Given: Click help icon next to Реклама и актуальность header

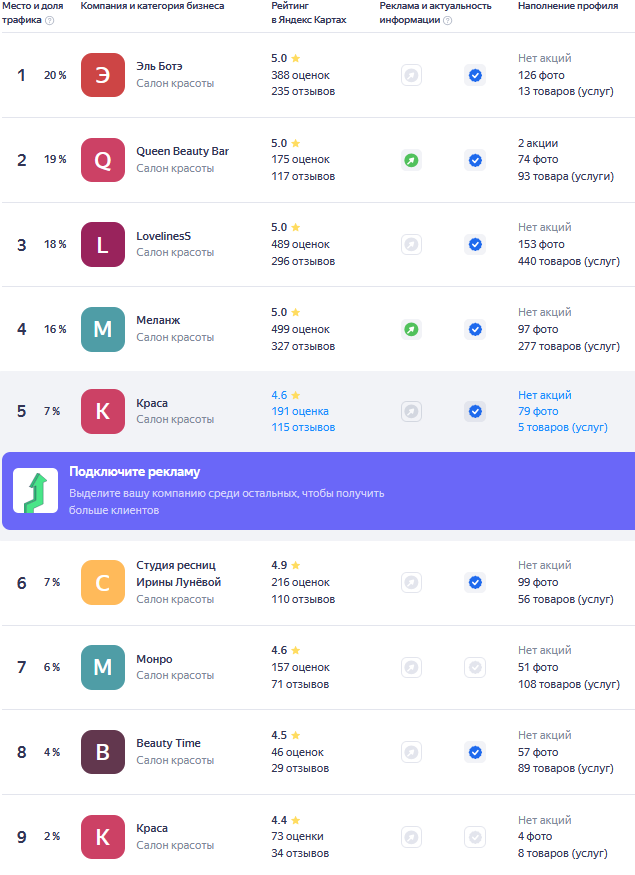Looking at the screenshot, I should pos(448,21).
